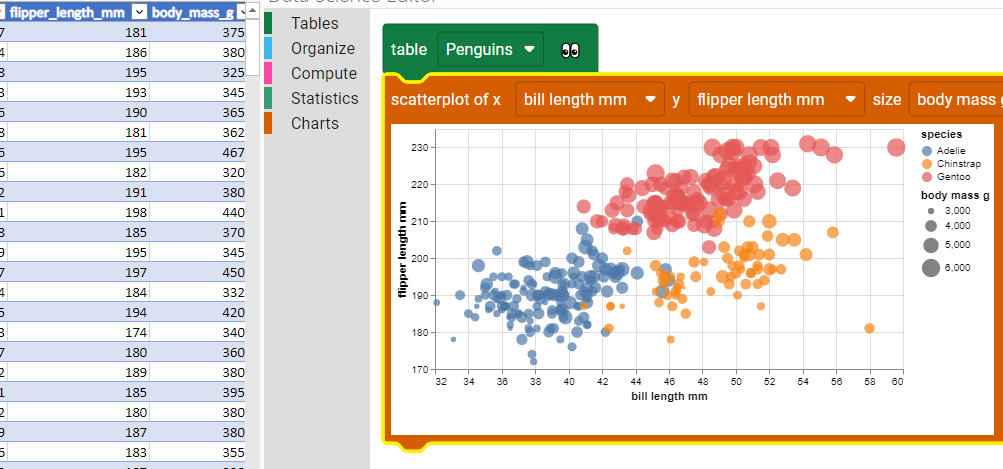
Task: Open the Organize block category
Action: coord(322,48)
